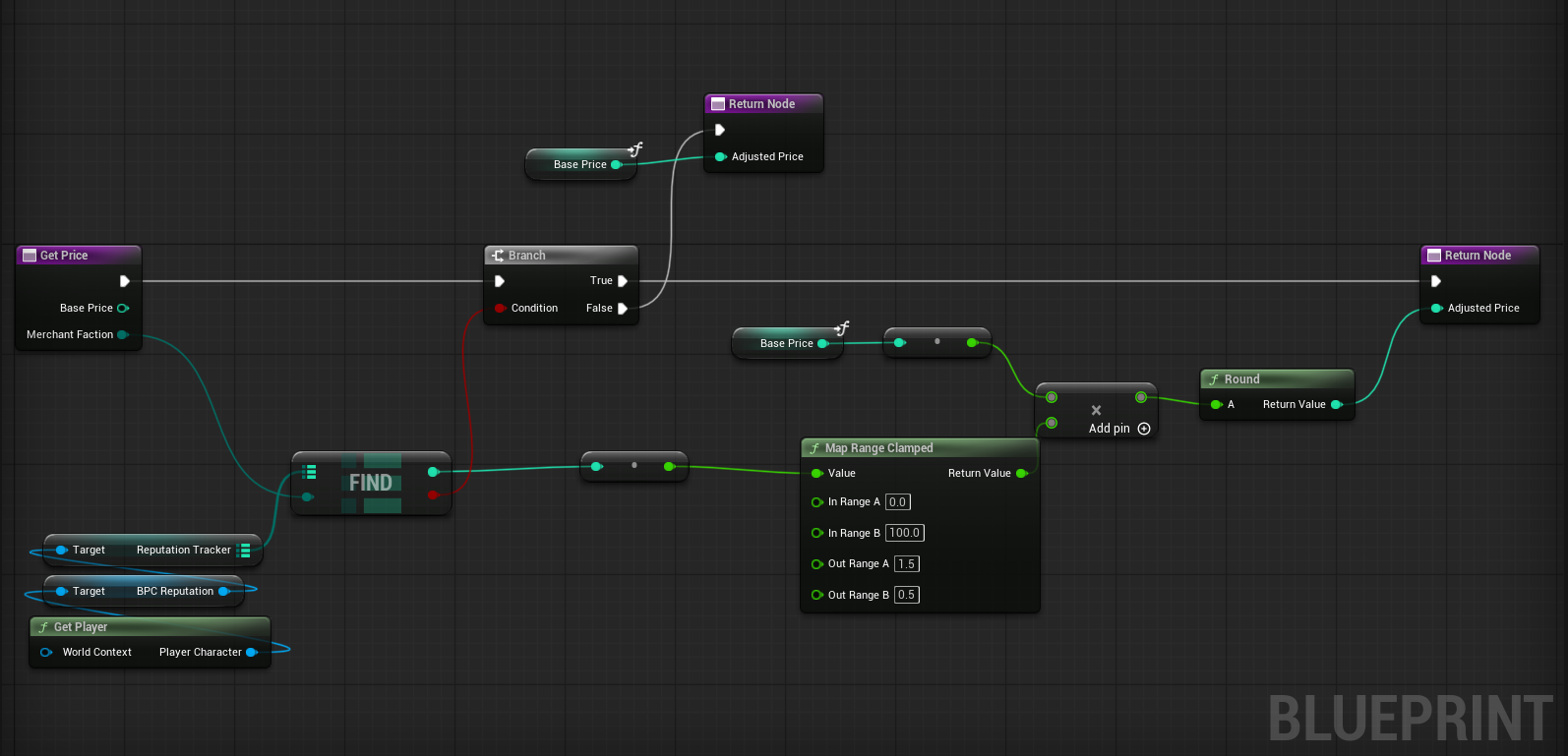
Task: Click the FIND node value output pin
Action: [433, 472]
